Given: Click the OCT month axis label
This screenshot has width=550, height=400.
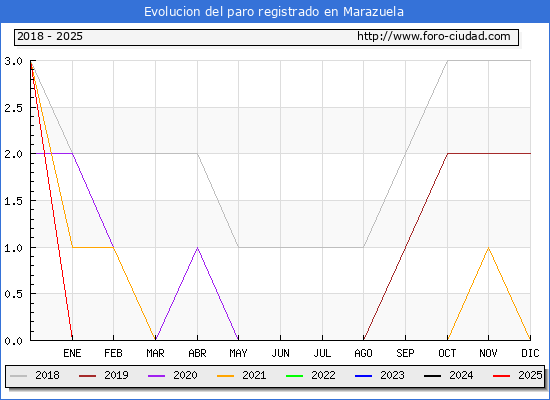Looking at the screenshot, I should tap(448, 353).
